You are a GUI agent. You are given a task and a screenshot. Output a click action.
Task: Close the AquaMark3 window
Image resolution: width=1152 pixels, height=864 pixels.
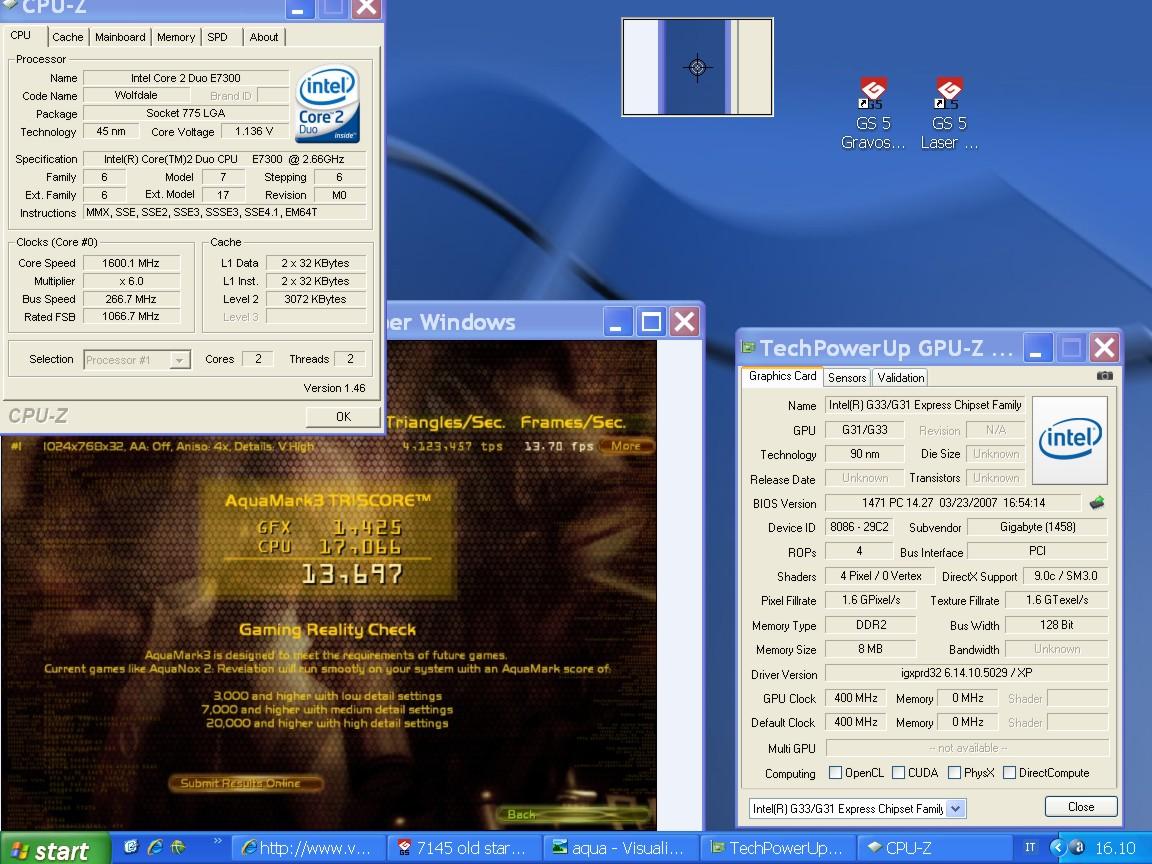coord(684,322)
